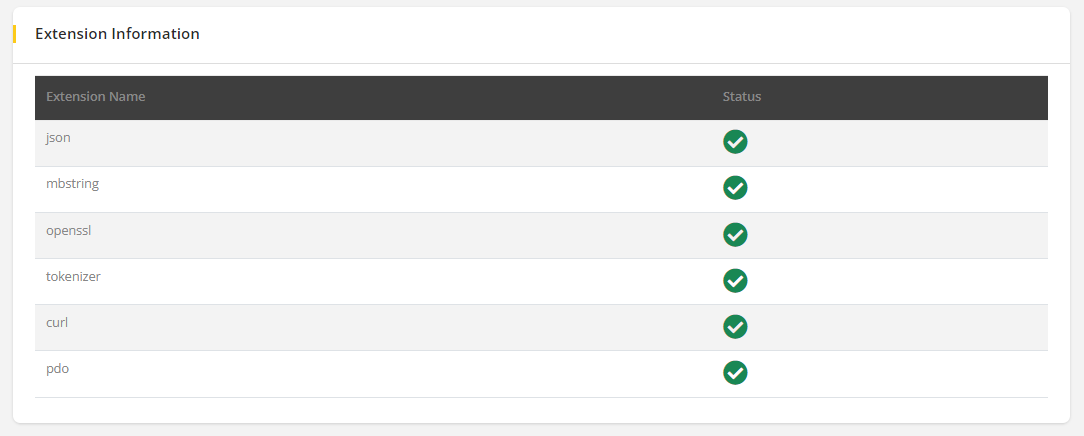The width and height of the screenshot is (1084, 436).
Task: Click the Status column header
Action: coord(742,97)
